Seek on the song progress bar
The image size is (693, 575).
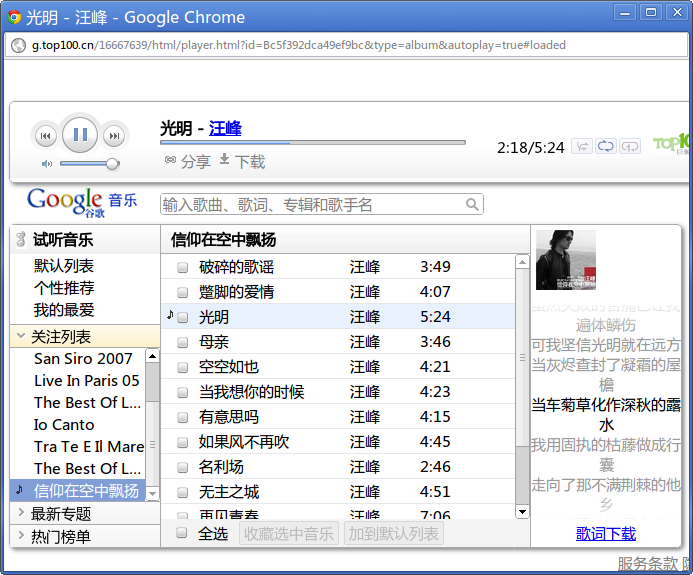click(x=313, y=143)
